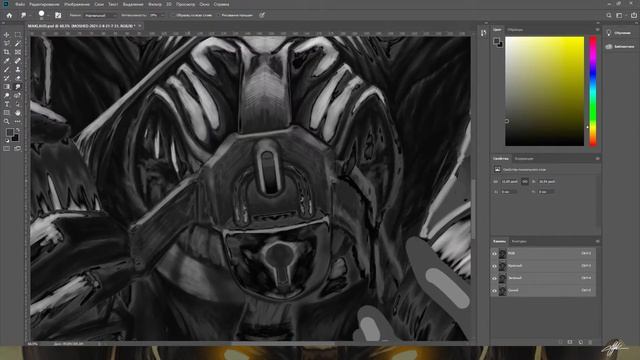Screen dimensions: 640x360
Task: Select the Path Selection tool
Action: click(18, 104)
